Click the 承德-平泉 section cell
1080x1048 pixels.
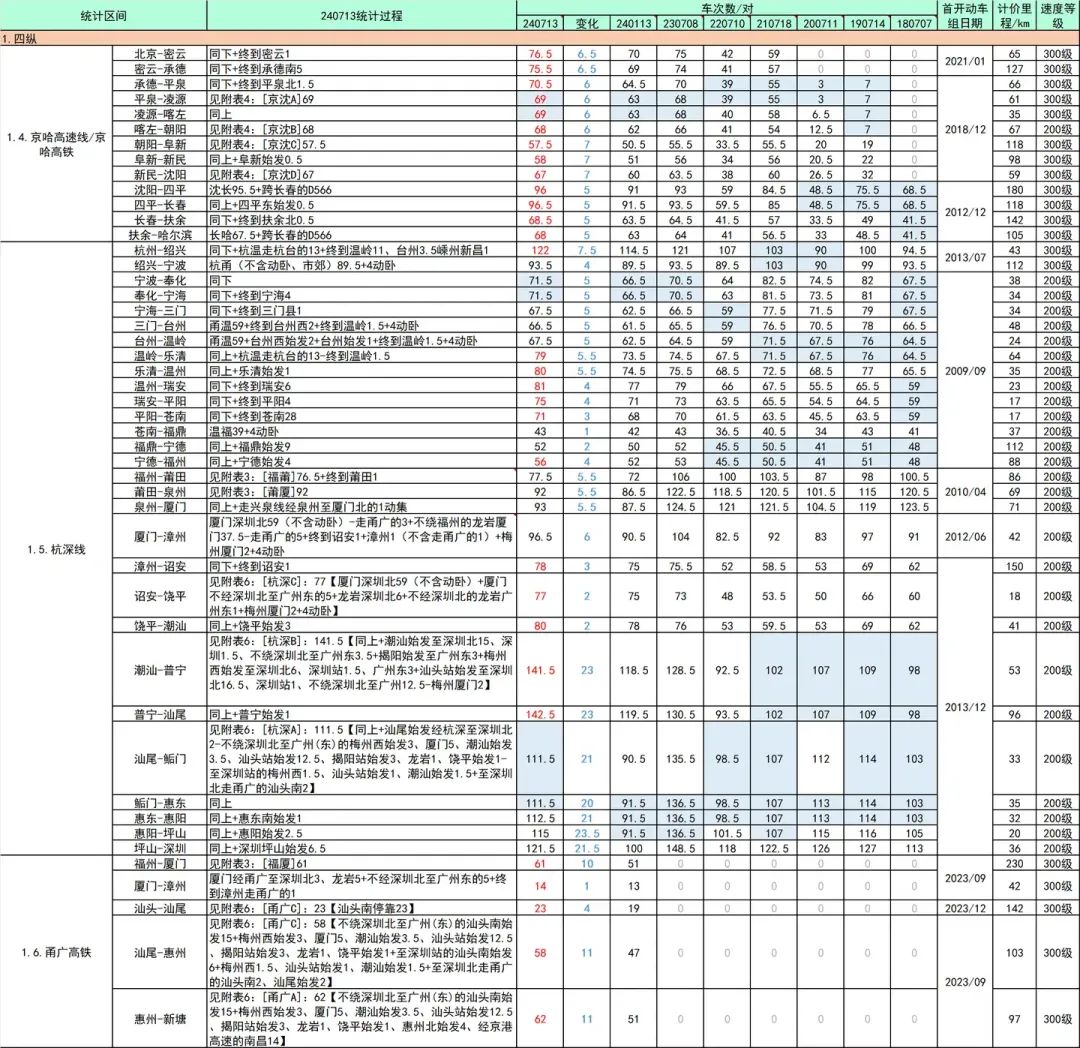[160, 84]
